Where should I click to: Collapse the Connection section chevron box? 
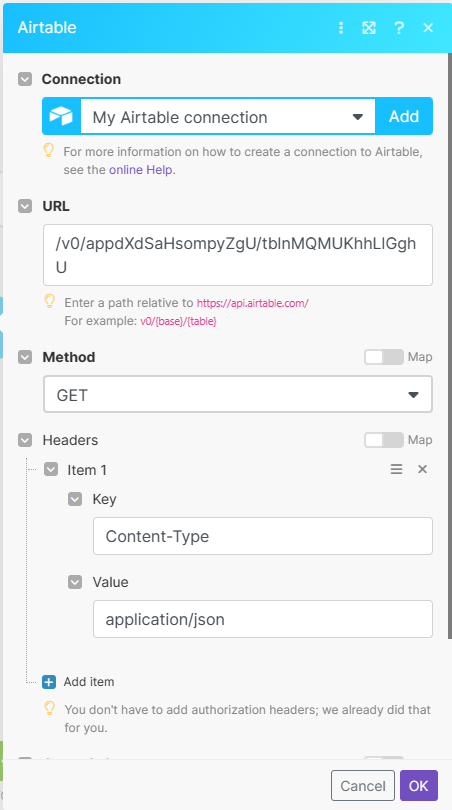25,79
